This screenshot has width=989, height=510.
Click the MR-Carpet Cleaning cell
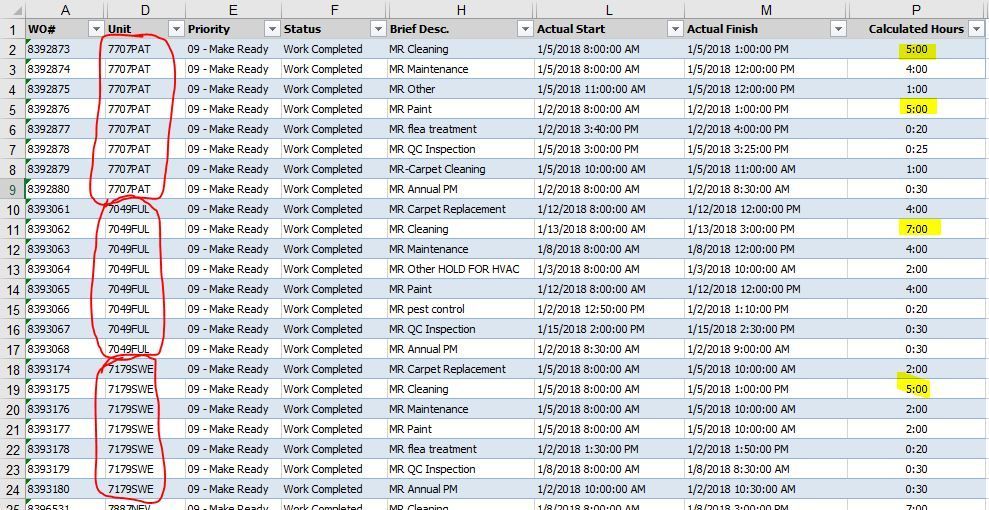(x=461, y=169)
